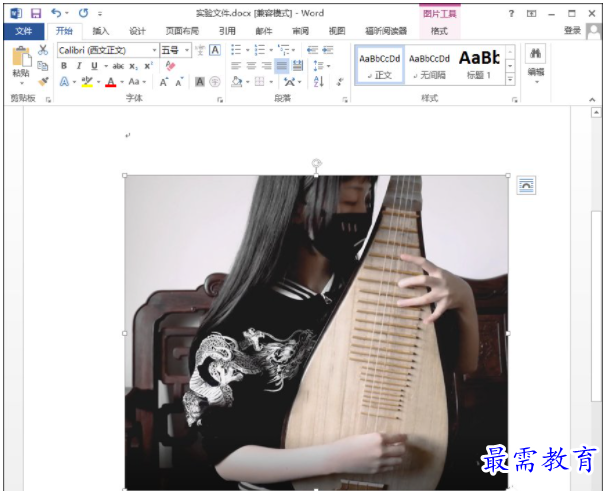Click the Cut scissors icon
This screenshot has height=491, width=605.
tap(43, 50)
